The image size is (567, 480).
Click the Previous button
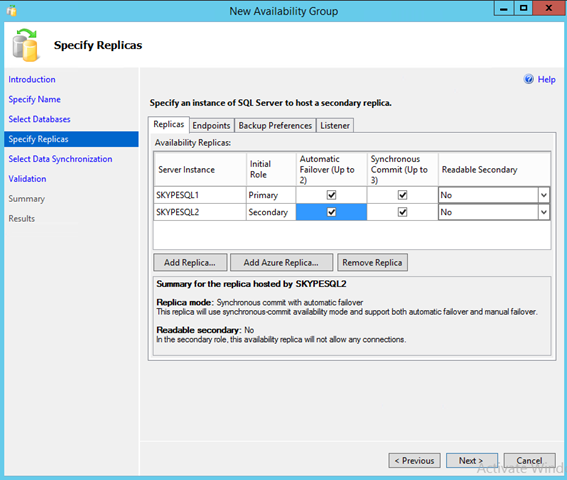click(414, 460)
